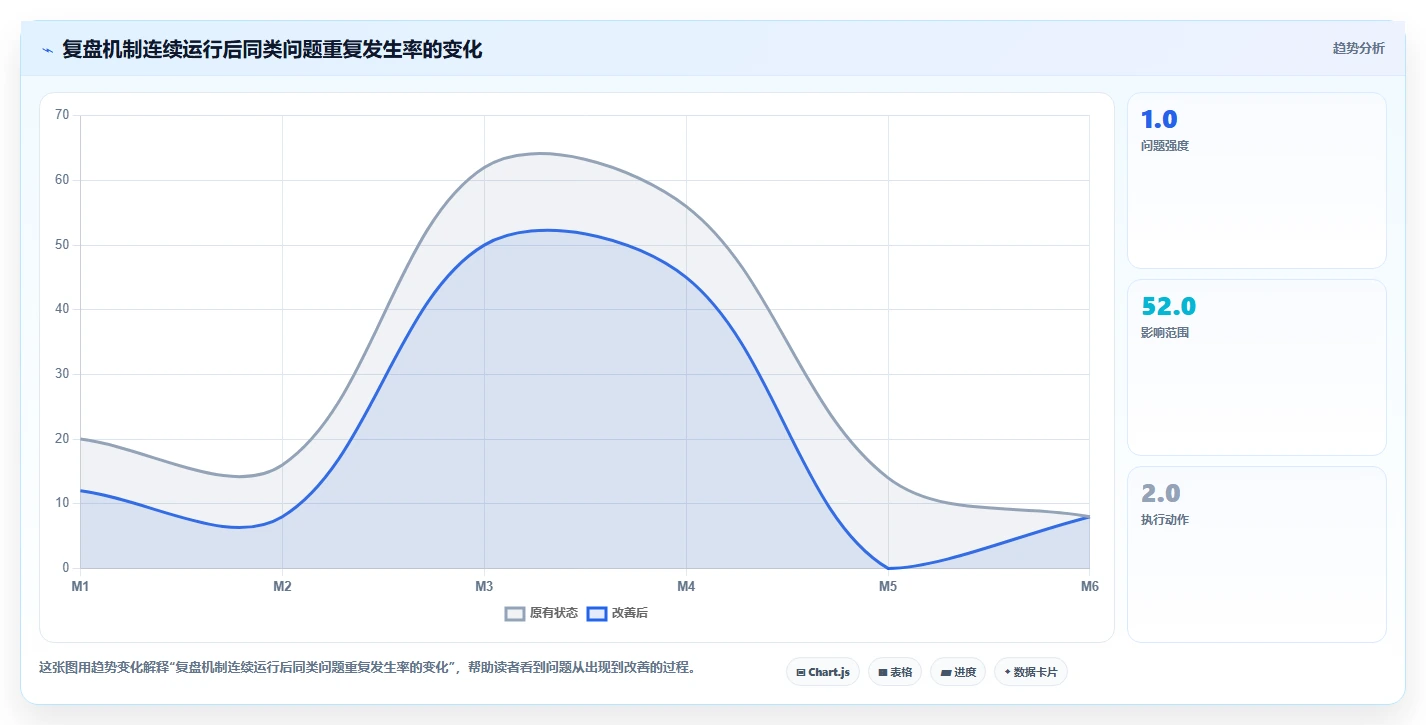The height and width of the screenshot is (725, 1426).
Task: Select the 表格 tag chip
Action: tap(895, 672)
